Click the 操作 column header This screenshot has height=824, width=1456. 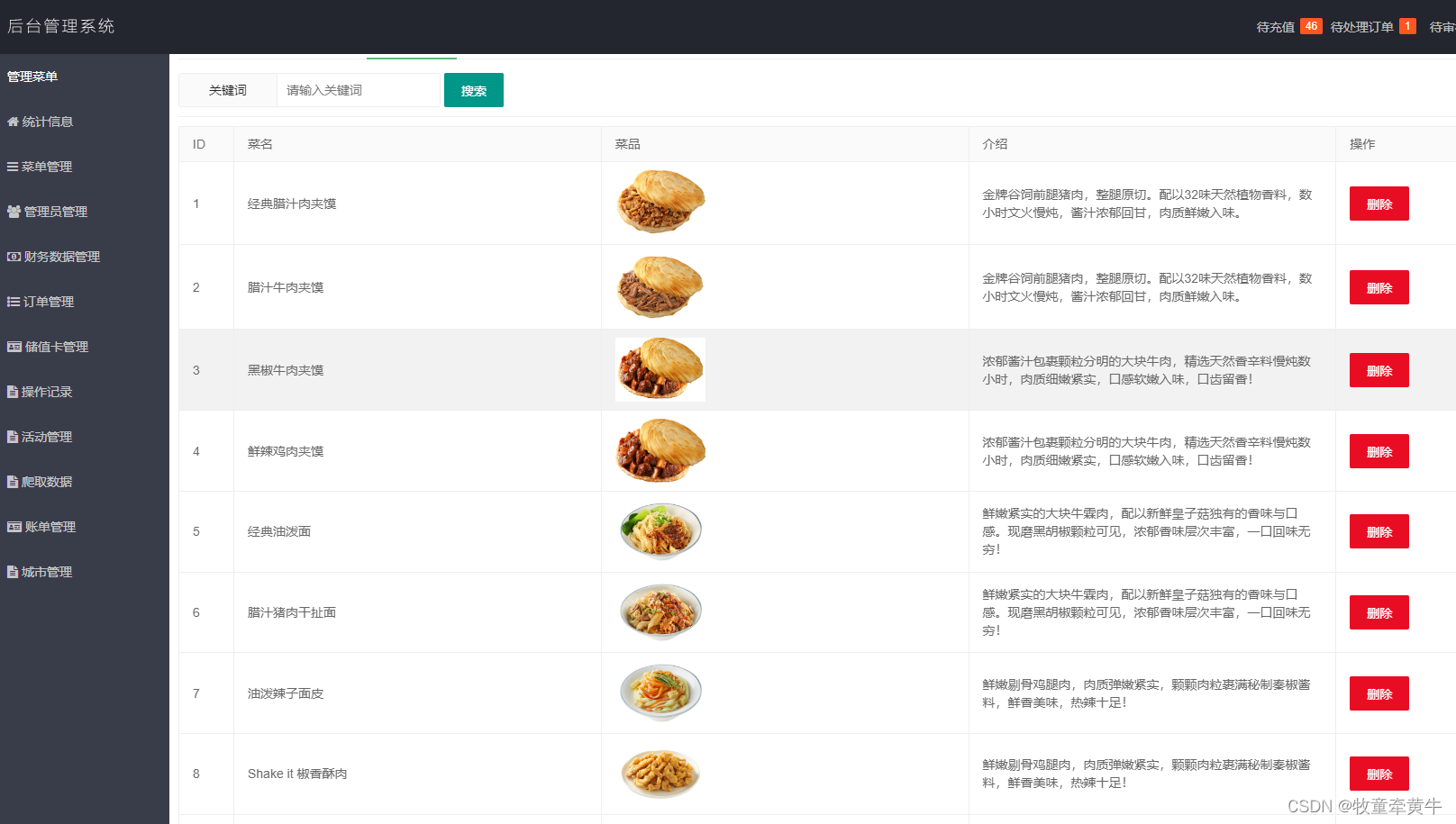[x=1362, y=144]
